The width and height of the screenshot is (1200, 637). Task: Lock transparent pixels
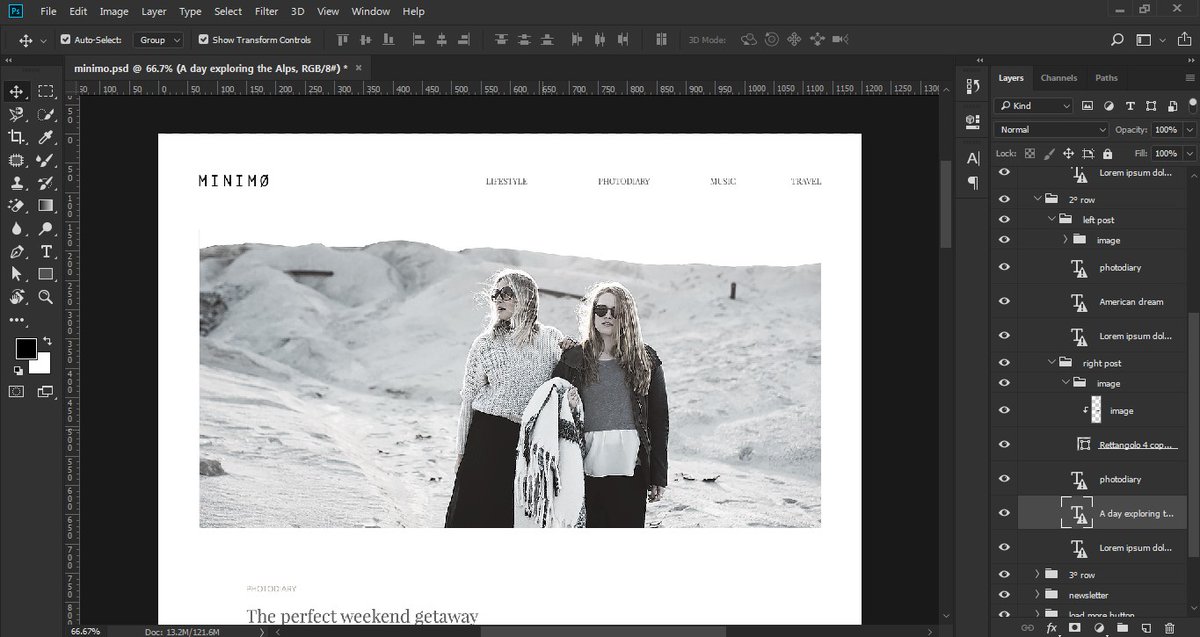[x=1029, y=154]
